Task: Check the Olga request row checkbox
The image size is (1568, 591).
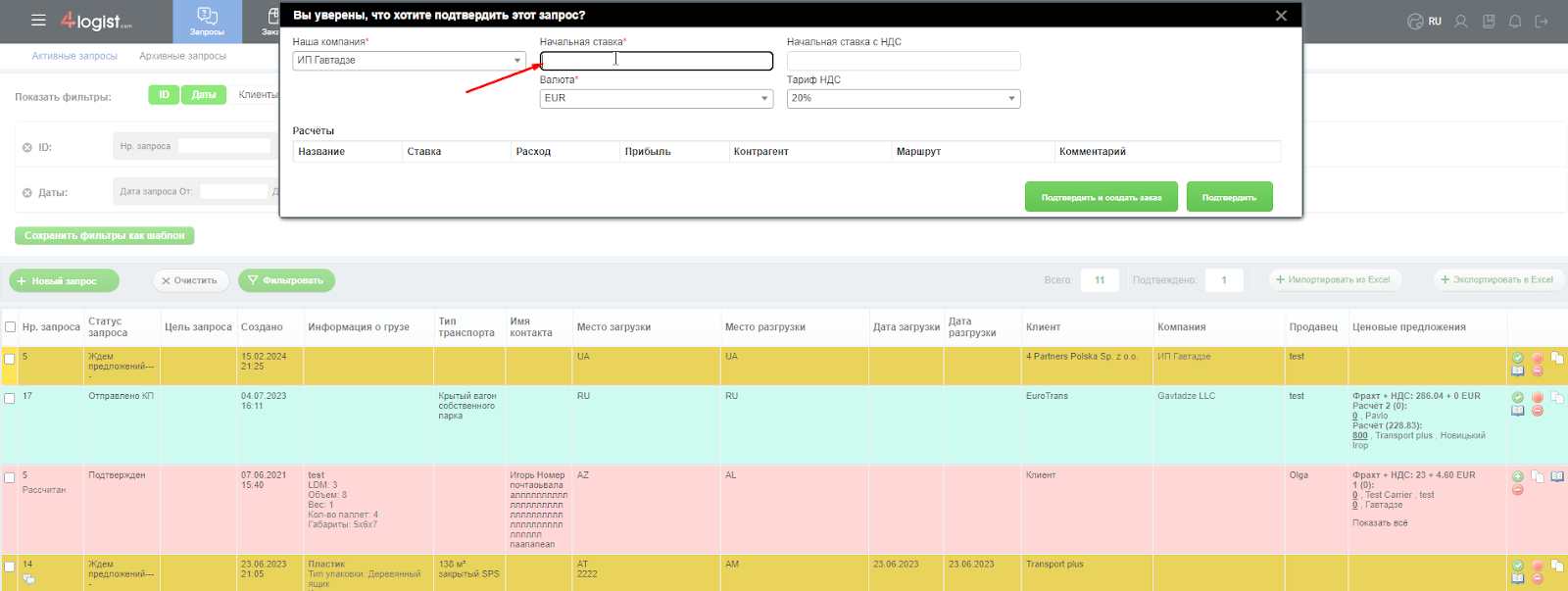Action: (10, 478)
